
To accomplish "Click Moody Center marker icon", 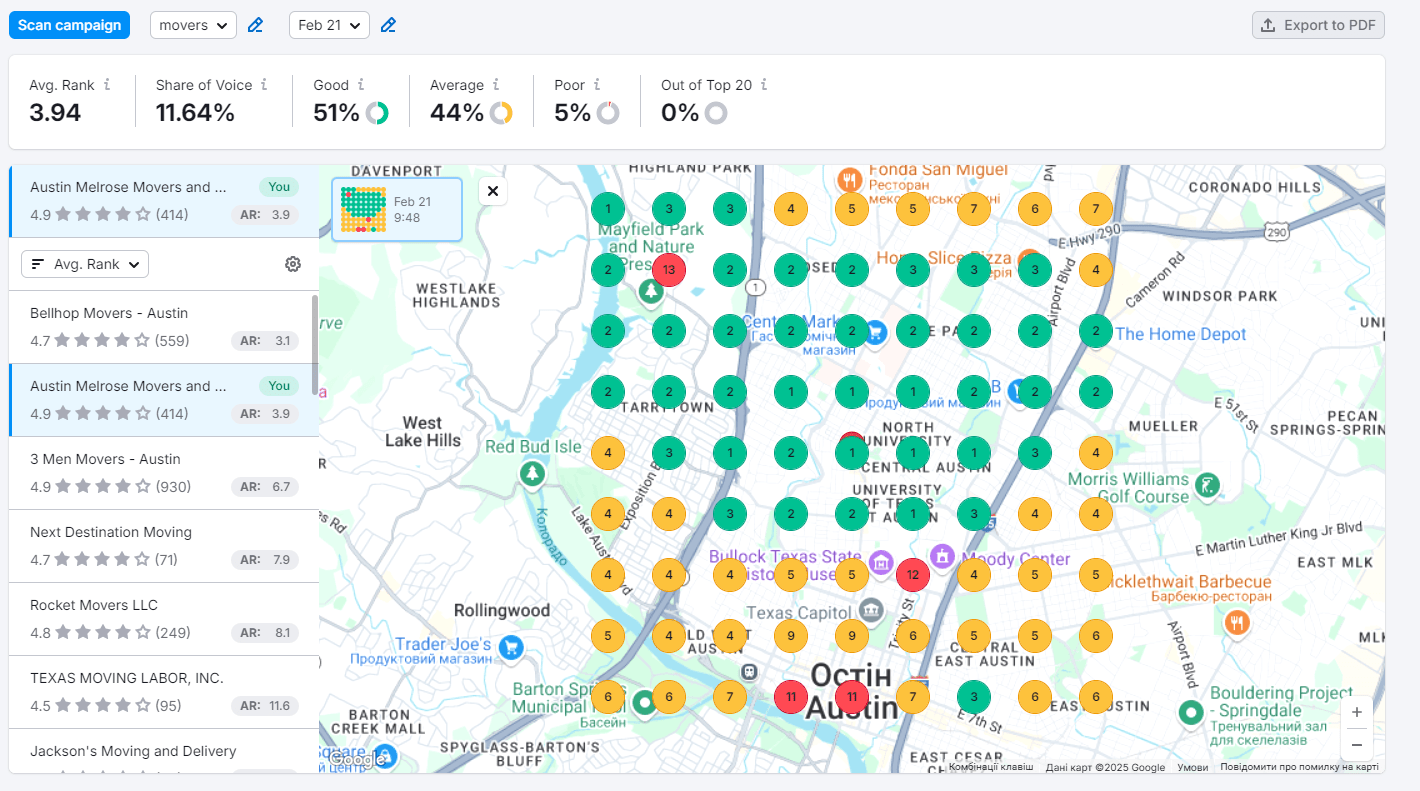I will click(942, 555).
